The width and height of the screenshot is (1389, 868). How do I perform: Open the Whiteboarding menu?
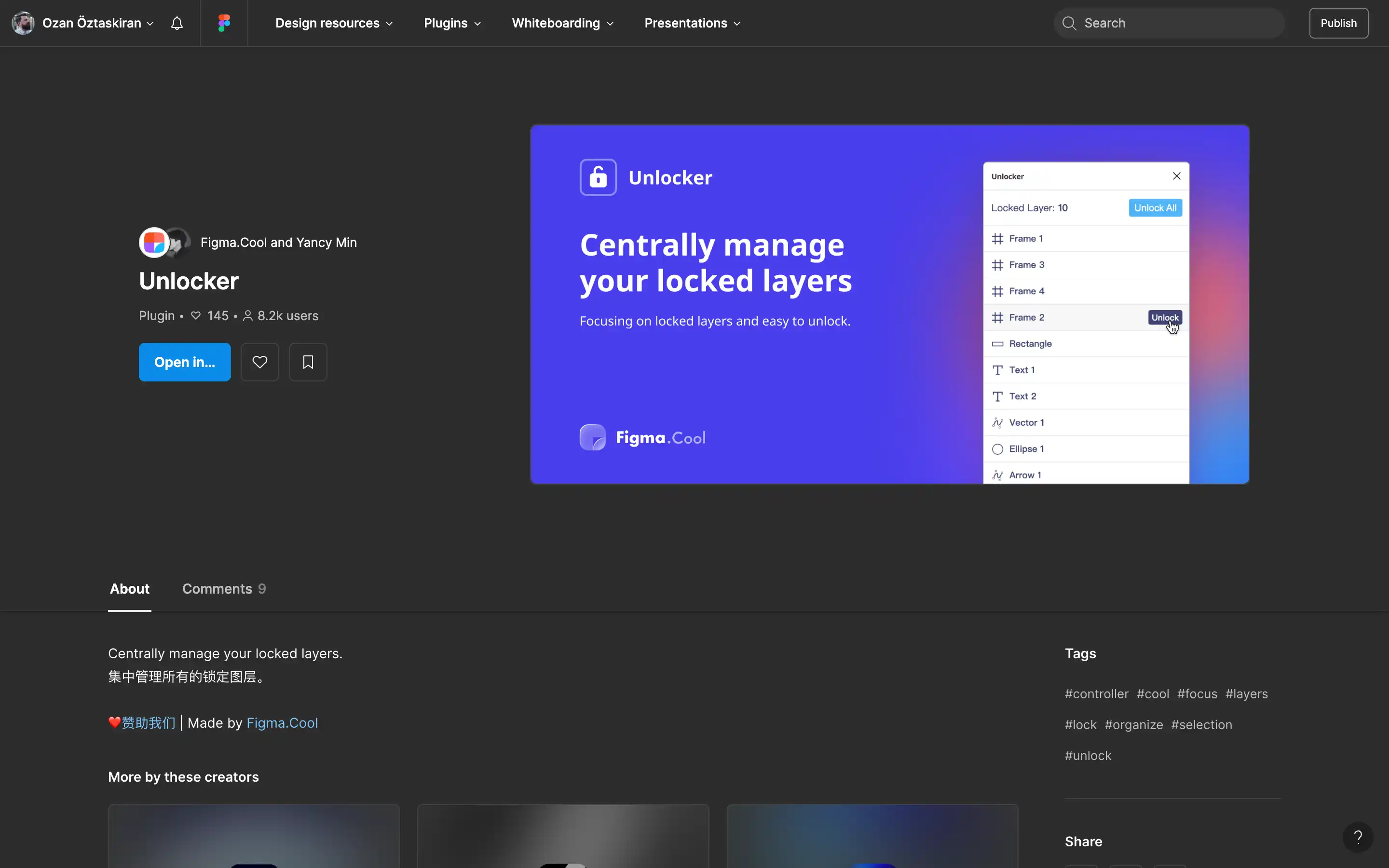562,23
